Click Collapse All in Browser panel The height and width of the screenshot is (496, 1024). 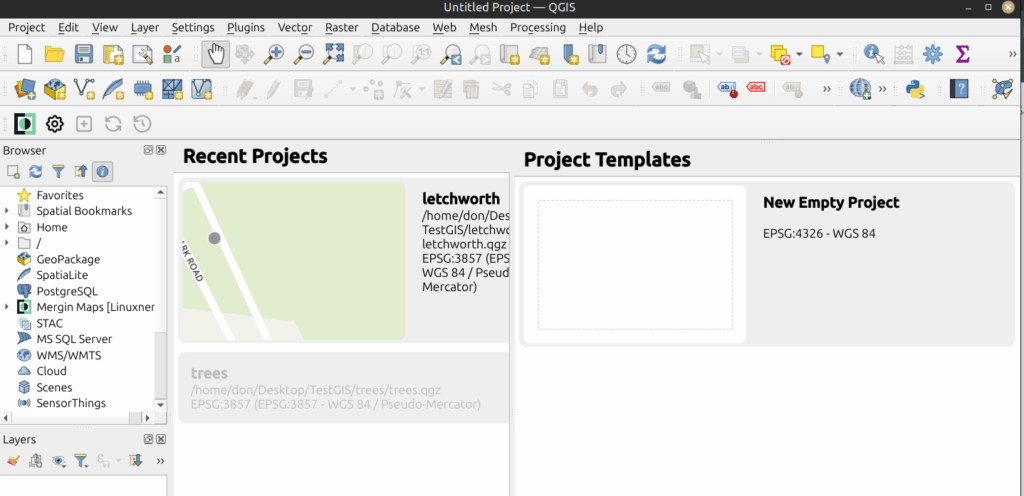(x=80, y=172)
